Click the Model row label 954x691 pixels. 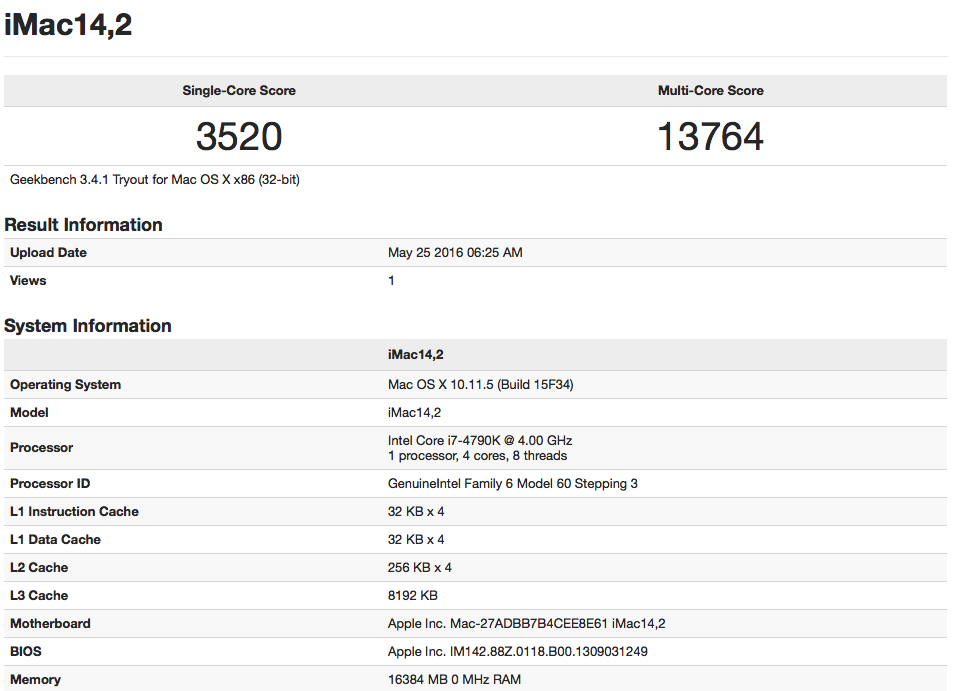[x=29, y=412]
